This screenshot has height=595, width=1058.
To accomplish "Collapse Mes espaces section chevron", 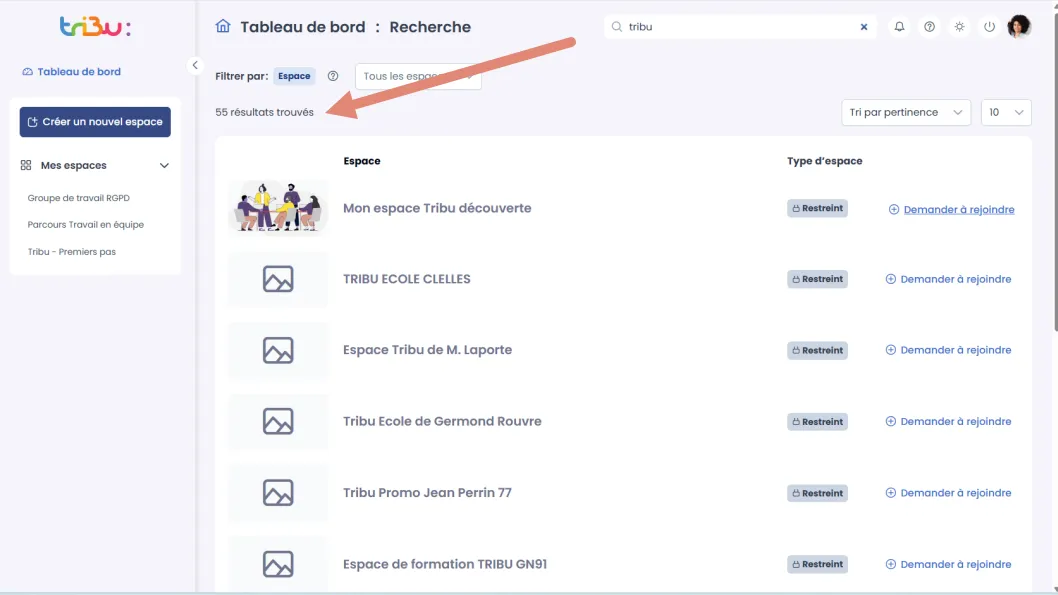I will click(x=164, y=165).
